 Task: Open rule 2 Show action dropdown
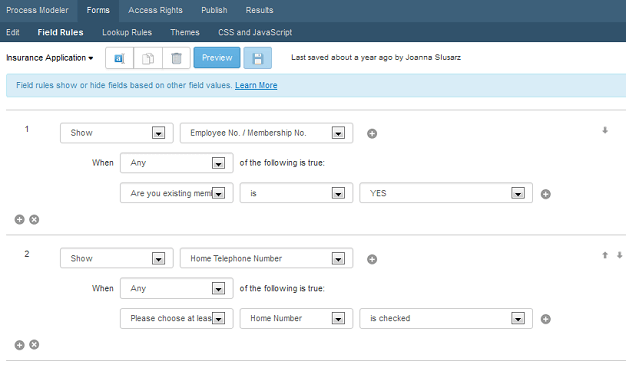(x=117, y=258)
